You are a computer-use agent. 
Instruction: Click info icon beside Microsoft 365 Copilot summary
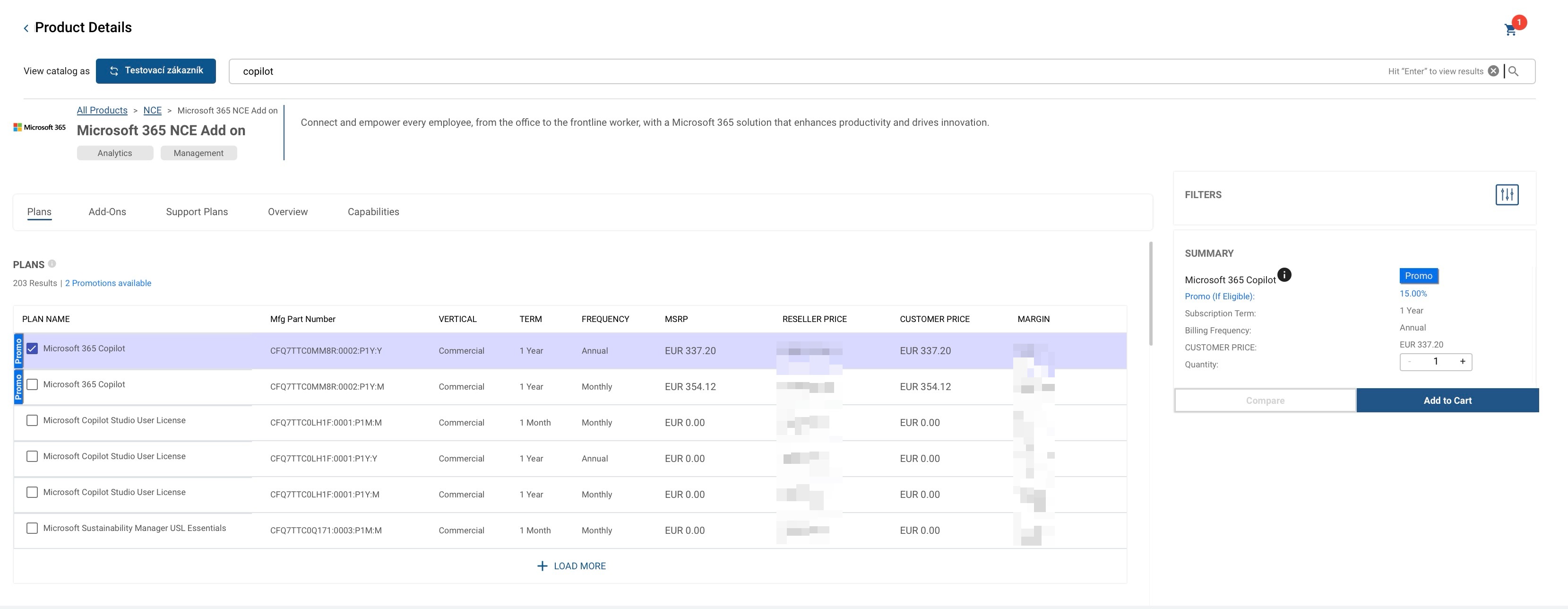[x=1284, y=275]
